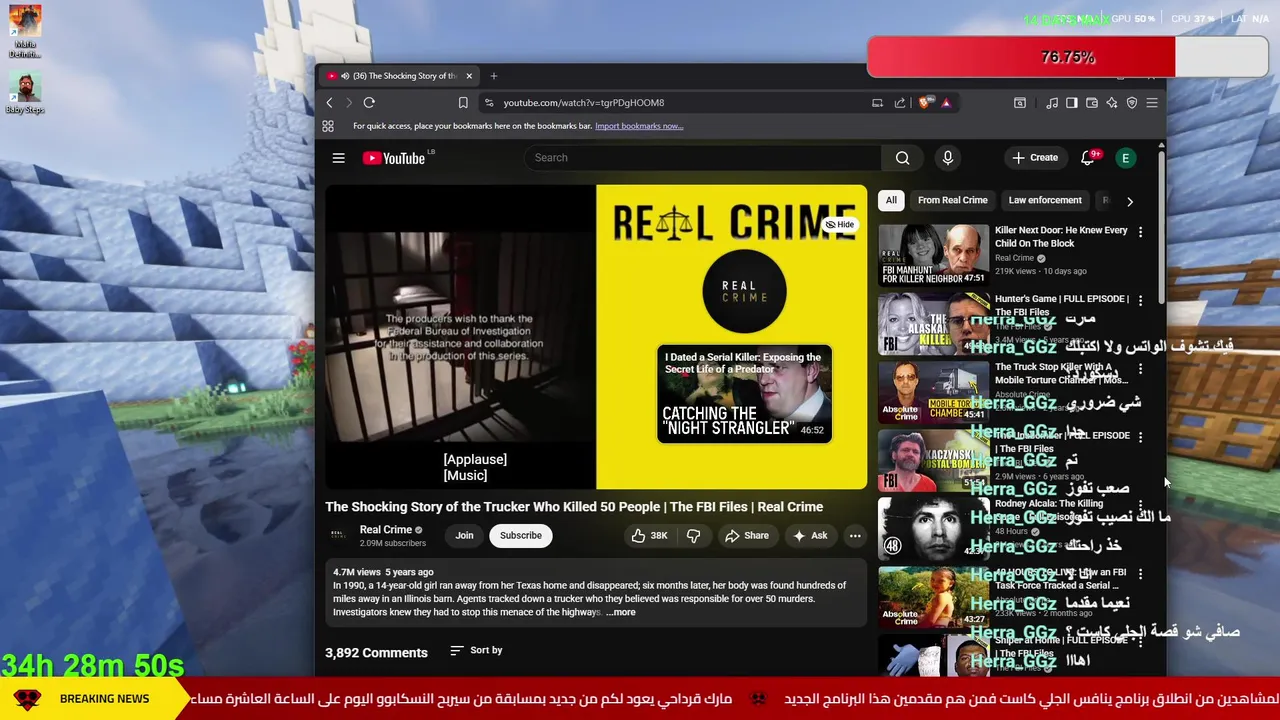Toggle the browser sidebar panel
The width and height of the screenshot is (1280, 720).
(1071, 103)
